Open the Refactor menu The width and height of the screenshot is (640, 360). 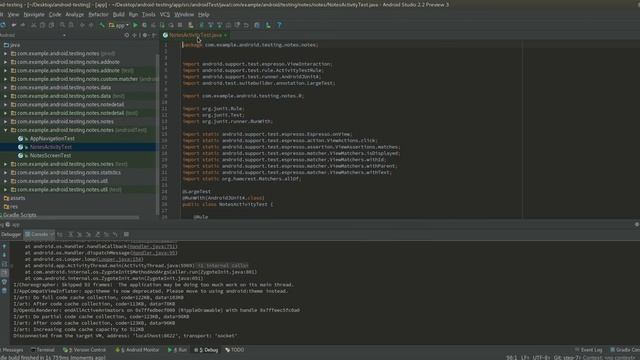[98, 15]
